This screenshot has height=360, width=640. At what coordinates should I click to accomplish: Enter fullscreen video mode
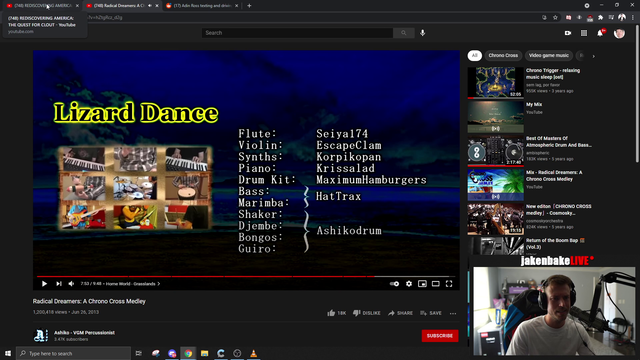click(449, 284)
